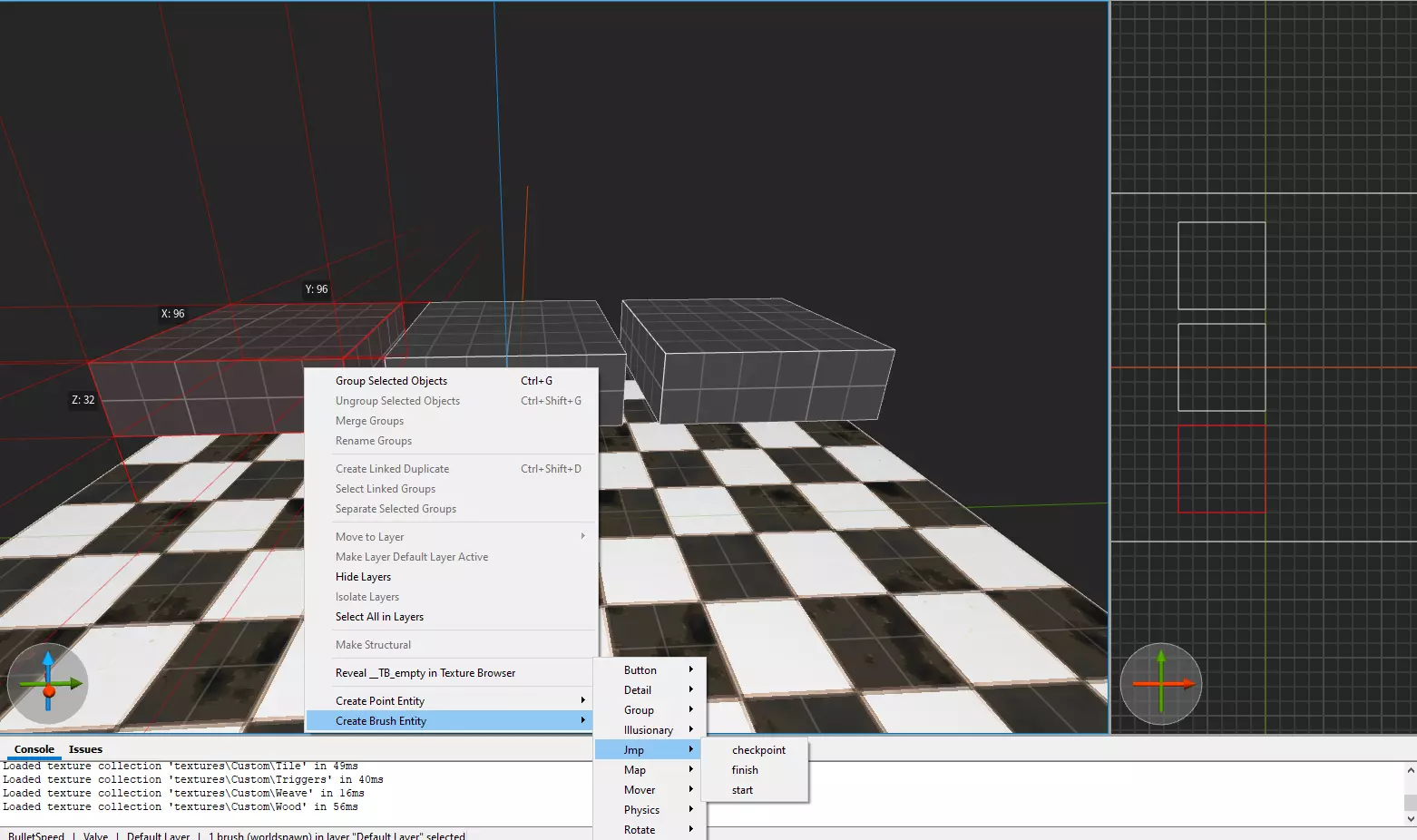Click Group Selected Objects
This screenshot has height=840, width=1417.
[391, 381]
